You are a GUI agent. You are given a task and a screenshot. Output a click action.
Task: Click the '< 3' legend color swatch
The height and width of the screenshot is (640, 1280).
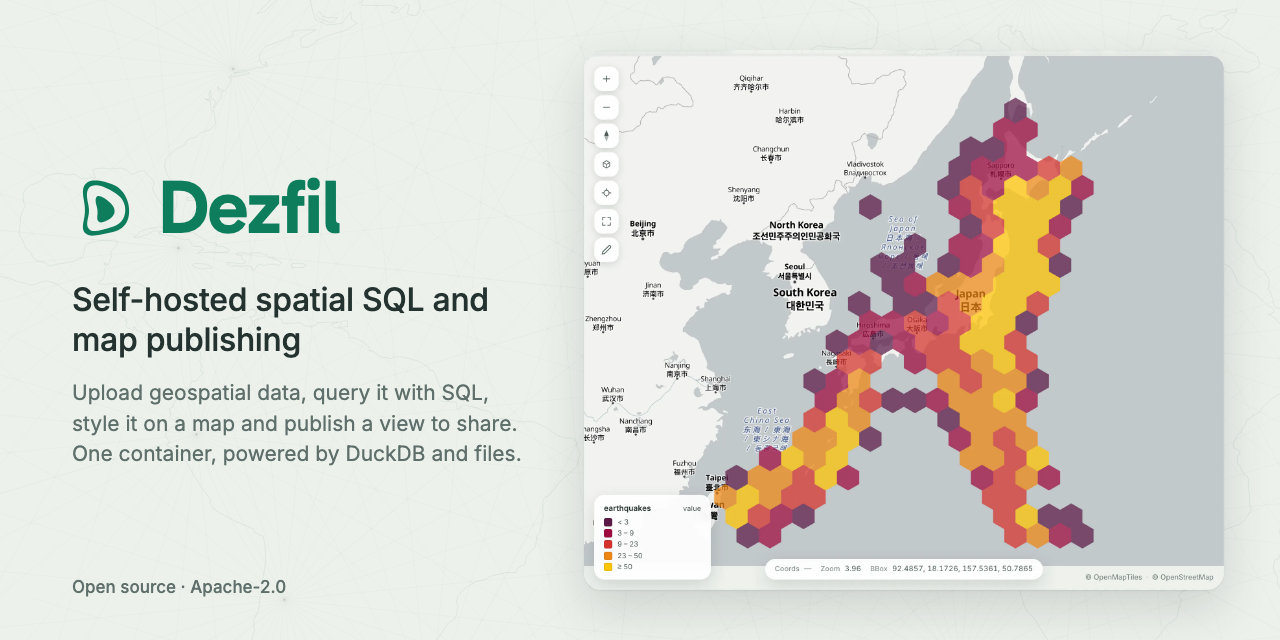[608, 522]
